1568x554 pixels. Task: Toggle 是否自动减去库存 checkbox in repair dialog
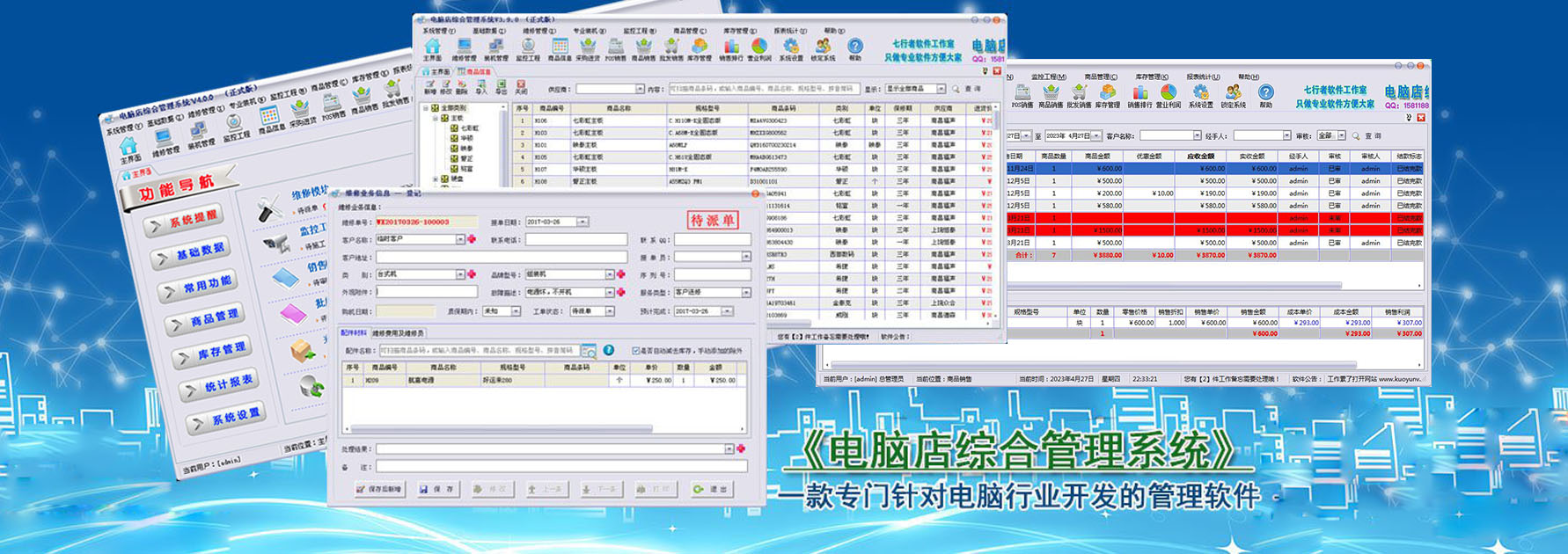[635, 351]
